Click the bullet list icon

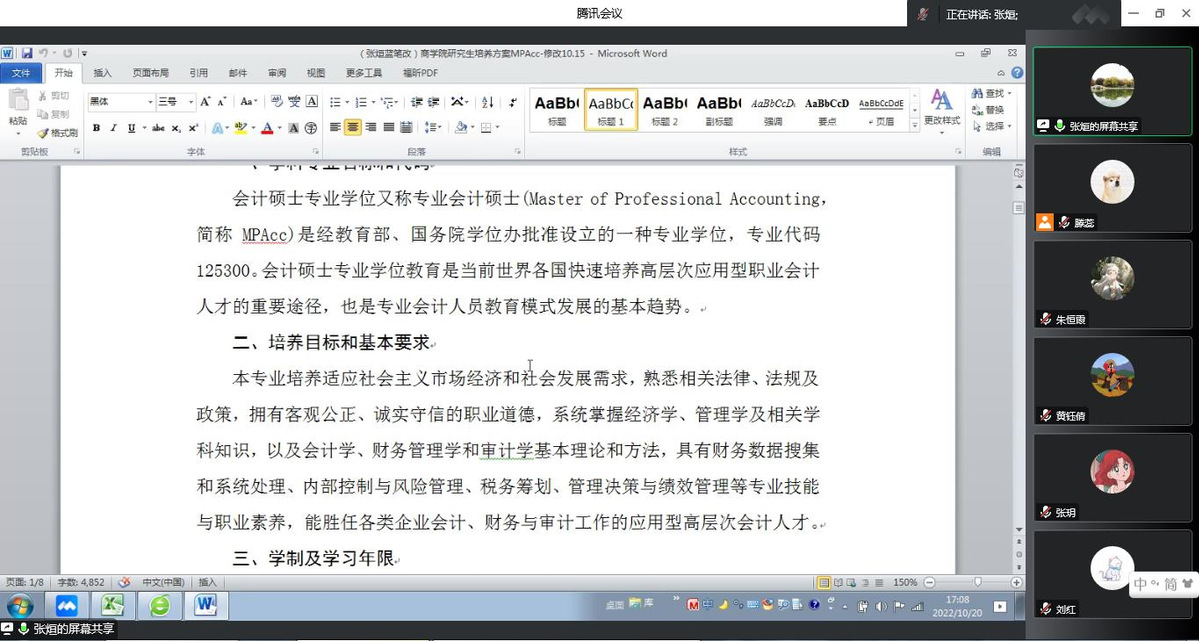337,102
